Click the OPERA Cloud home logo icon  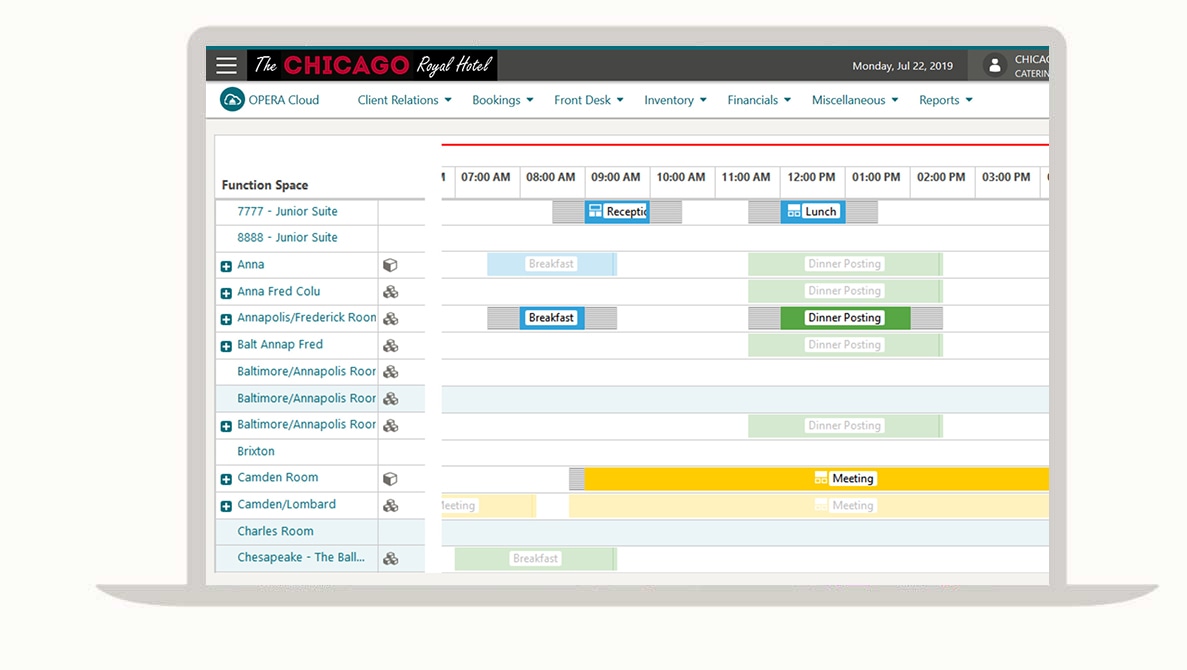(232, 100)
